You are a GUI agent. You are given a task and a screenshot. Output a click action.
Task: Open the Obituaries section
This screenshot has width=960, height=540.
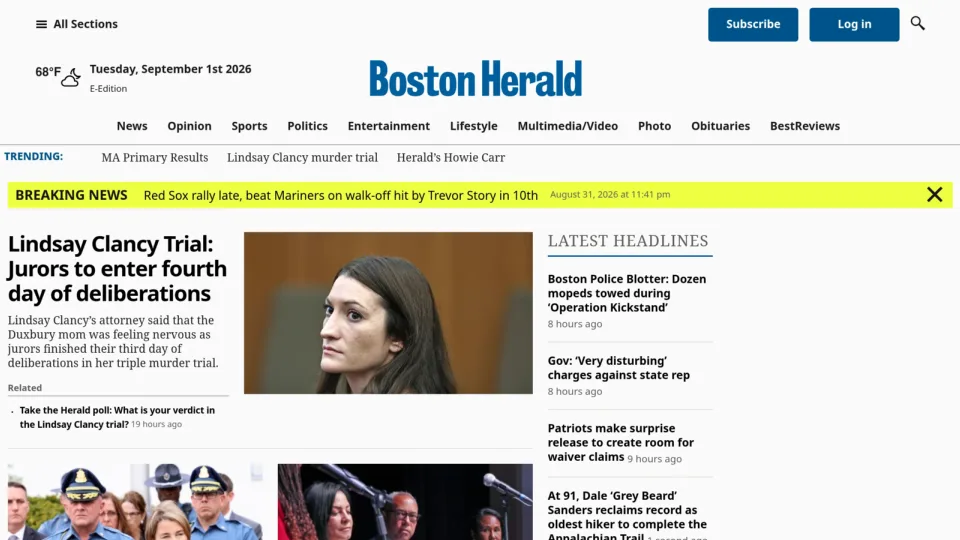tap(721, 126)
